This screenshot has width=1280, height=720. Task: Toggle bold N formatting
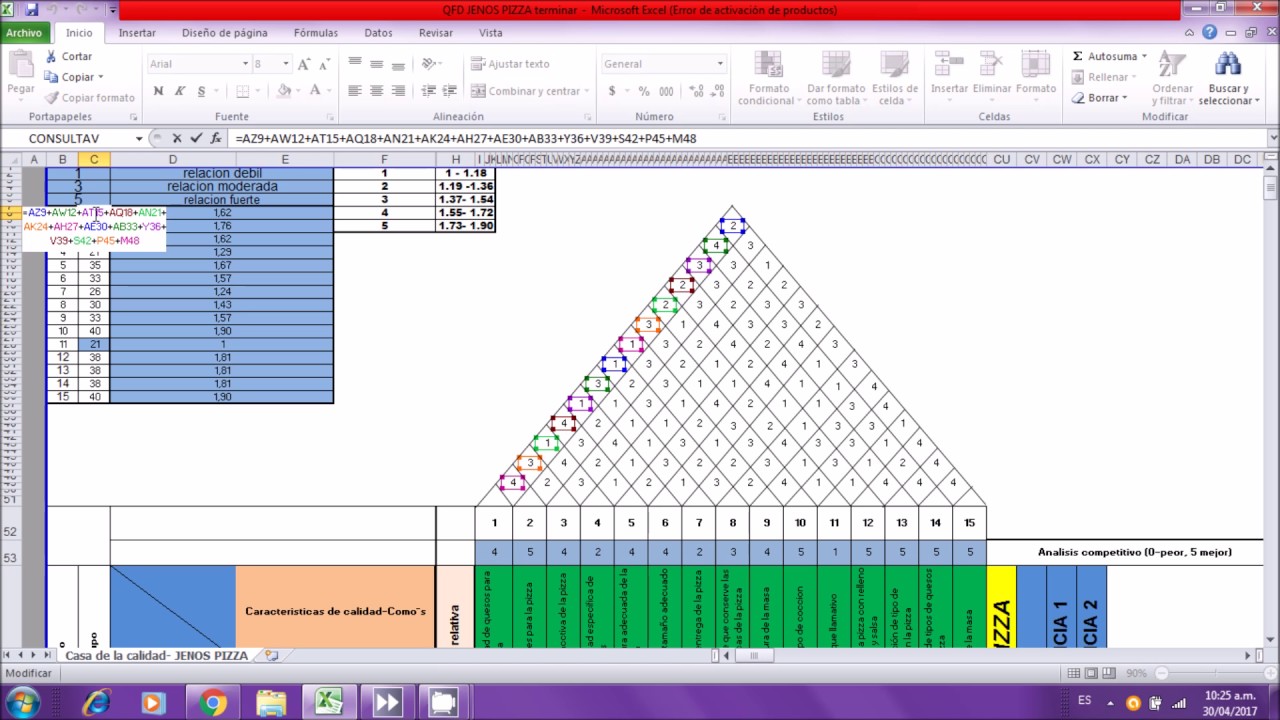(x=158, y=91)
